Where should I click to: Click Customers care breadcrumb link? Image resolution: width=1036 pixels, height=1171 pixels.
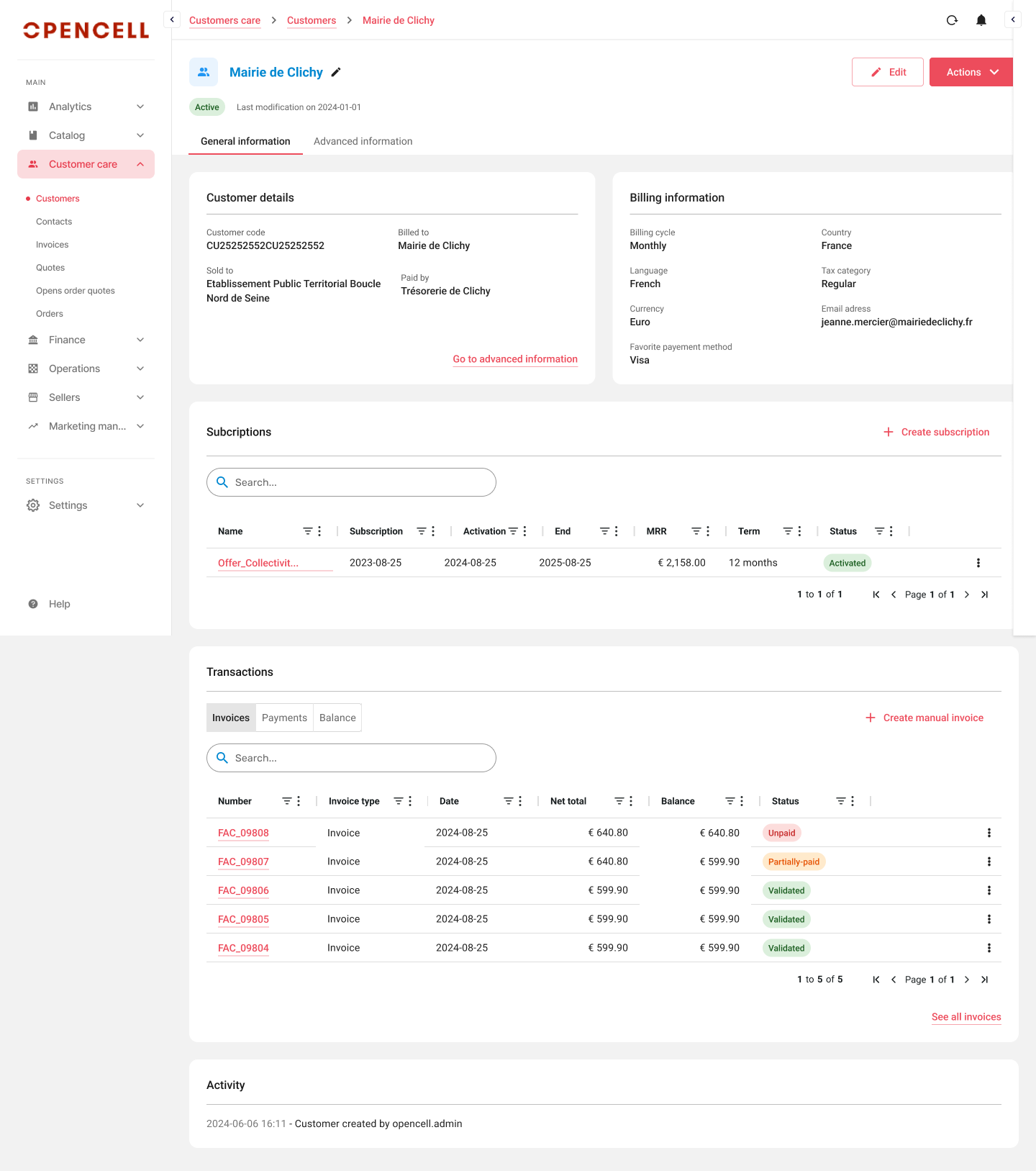224,20
